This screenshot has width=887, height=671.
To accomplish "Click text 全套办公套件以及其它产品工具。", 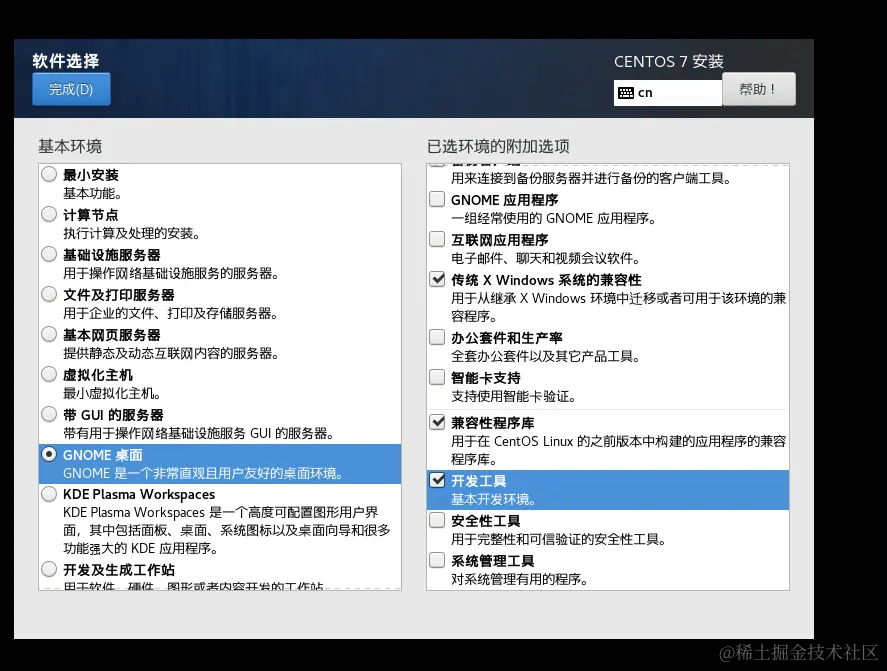I will 546,356.
